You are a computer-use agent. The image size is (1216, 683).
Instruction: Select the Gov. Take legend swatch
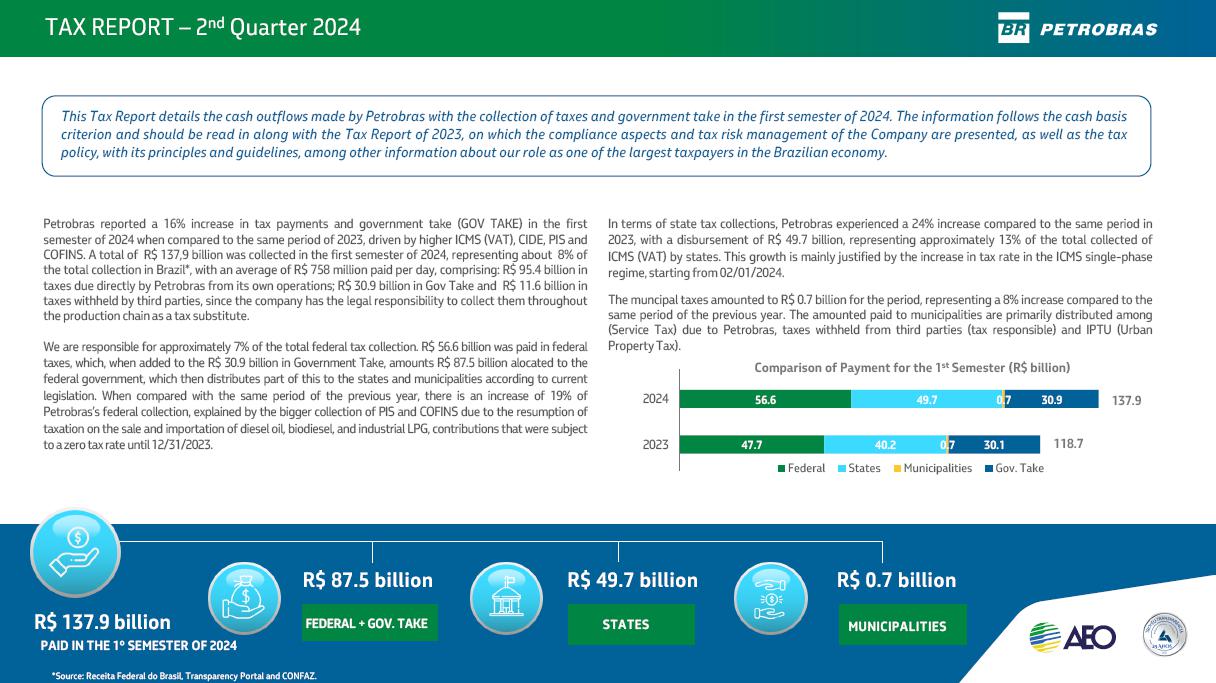click(x=989, y=468)
